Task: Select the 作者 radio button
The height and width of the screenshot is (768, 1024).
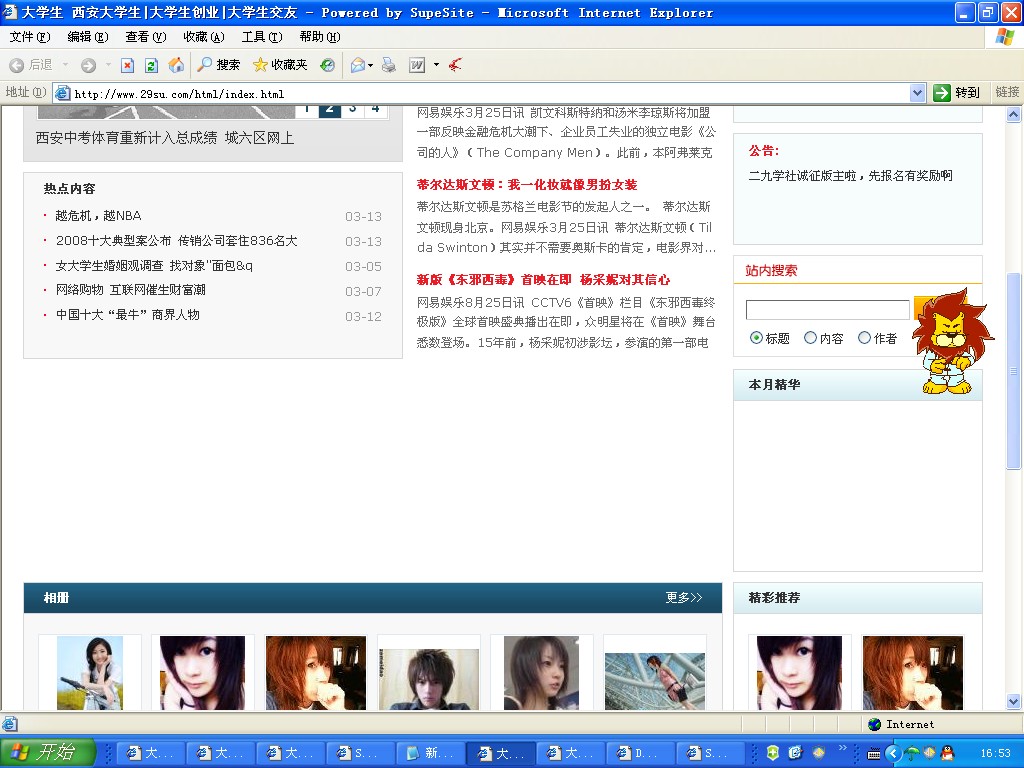Action: [x=865, y=338]
